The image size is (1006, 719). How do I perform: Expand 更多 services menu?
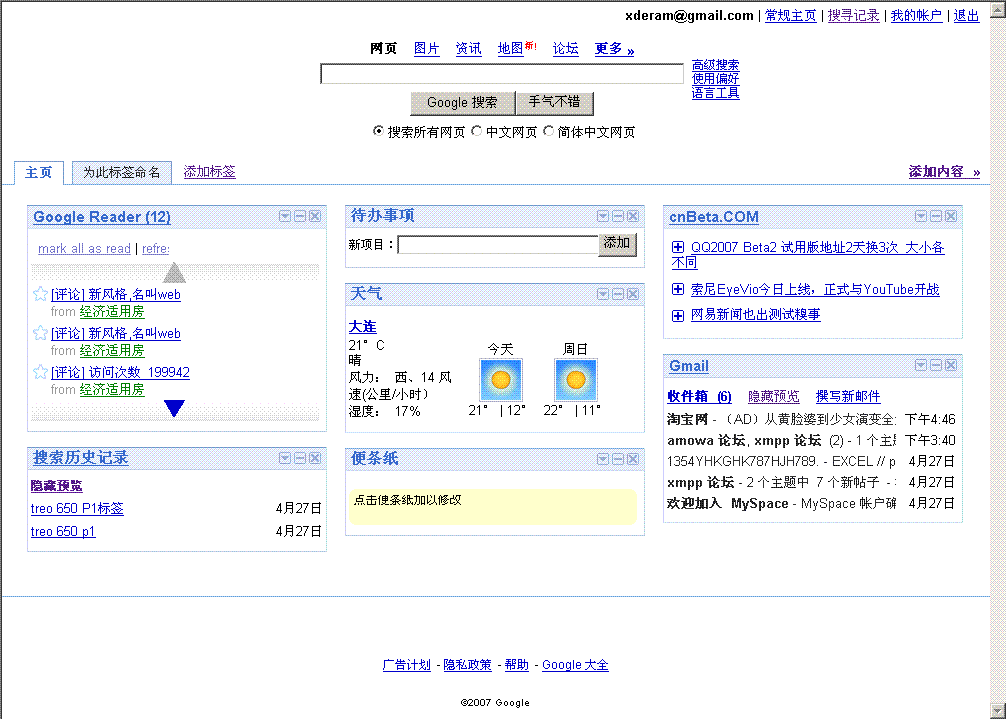tap(614, 49)
